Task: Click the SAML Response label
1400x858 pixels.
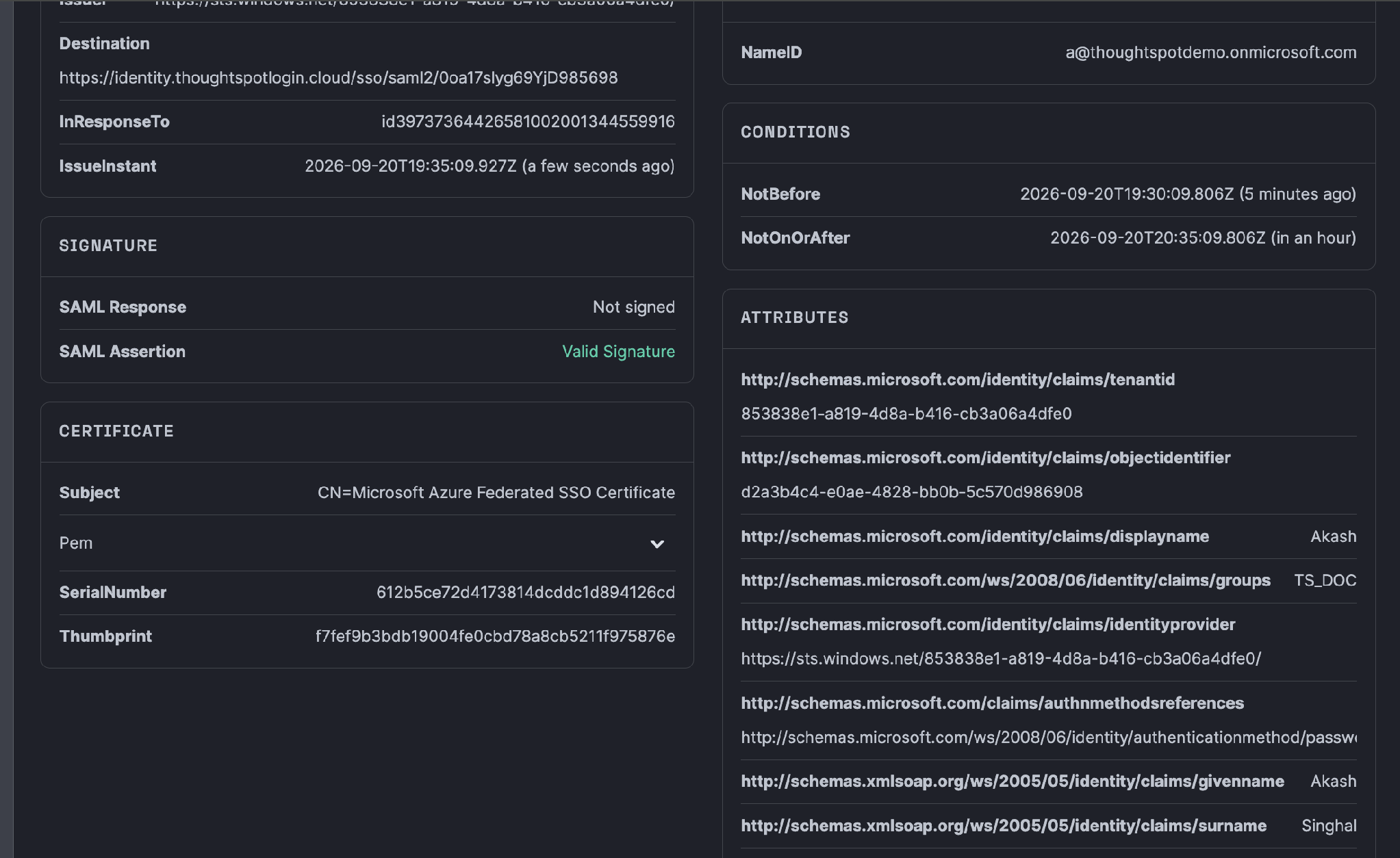Action: click(x=123, y=307)
